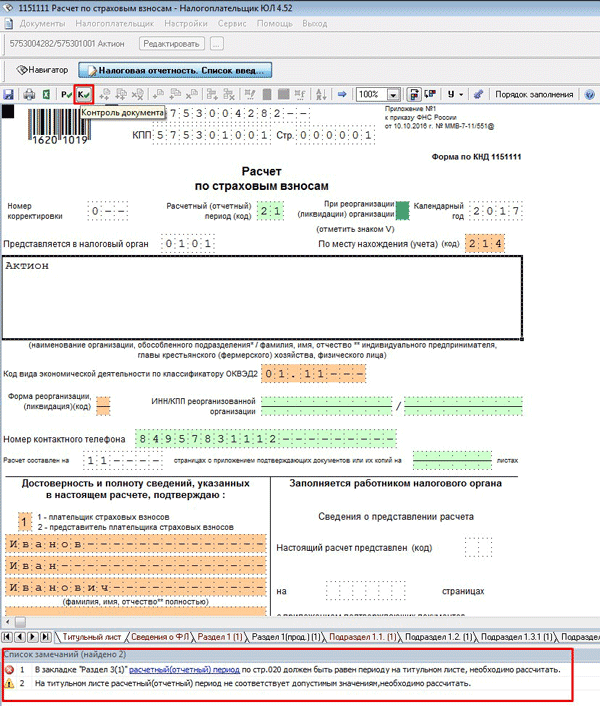Click the organization name field containing Актион
Screen dimensions: 600x706
[262, 297]
